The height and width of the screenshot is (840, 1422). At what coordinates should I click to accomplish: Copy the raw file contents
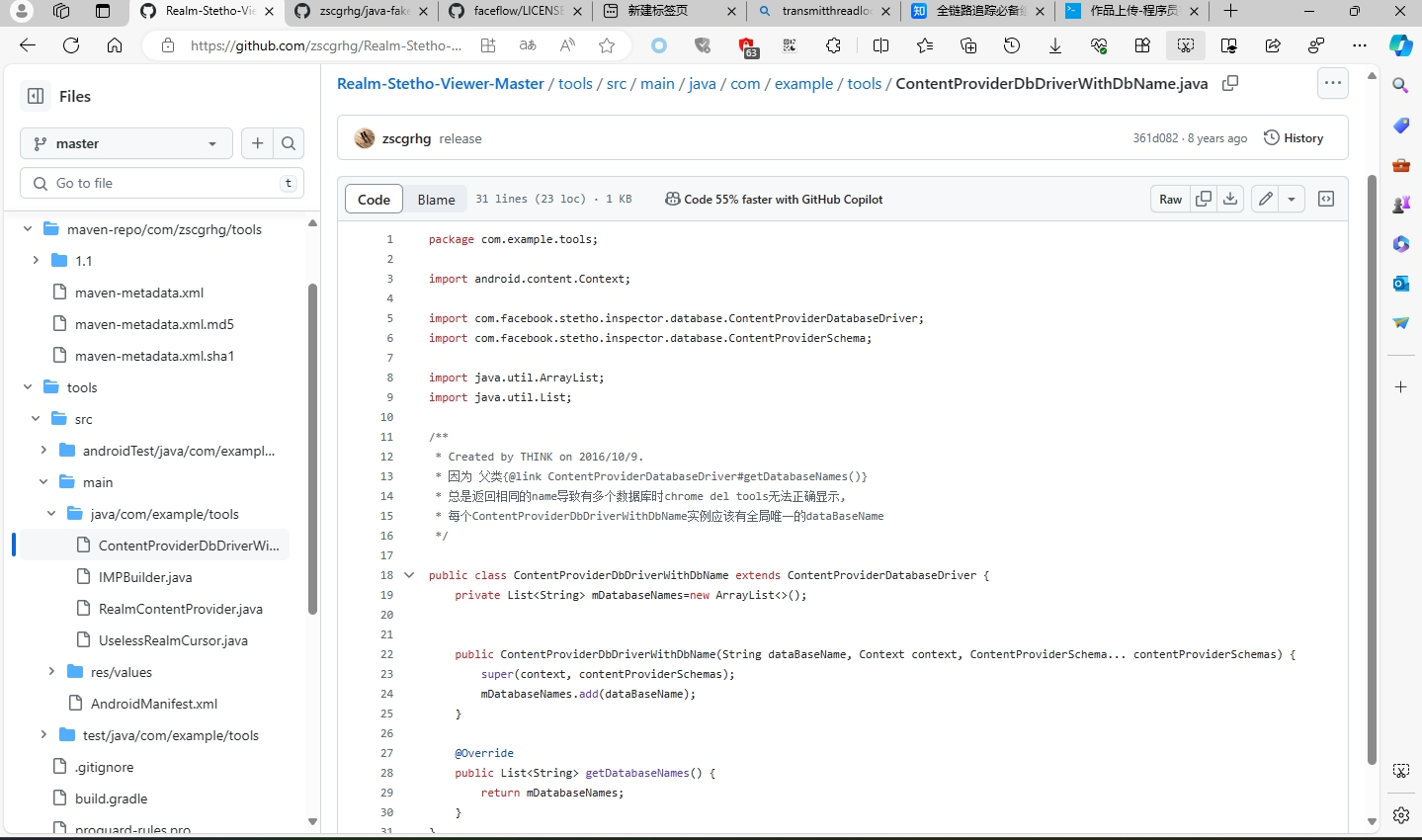1204,199
